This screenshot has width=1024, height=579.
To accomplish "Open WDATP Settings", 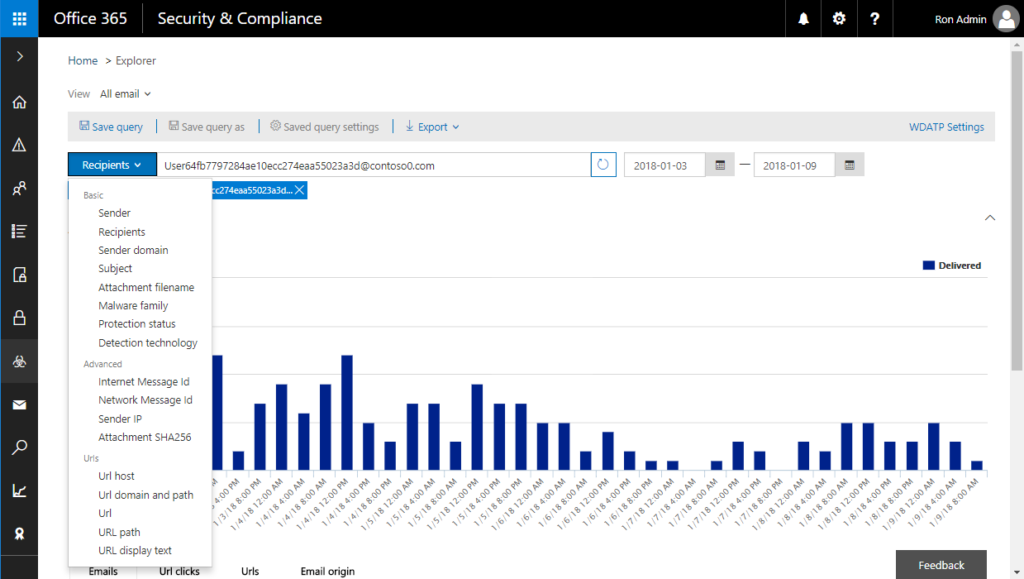I will click(946, 126).
